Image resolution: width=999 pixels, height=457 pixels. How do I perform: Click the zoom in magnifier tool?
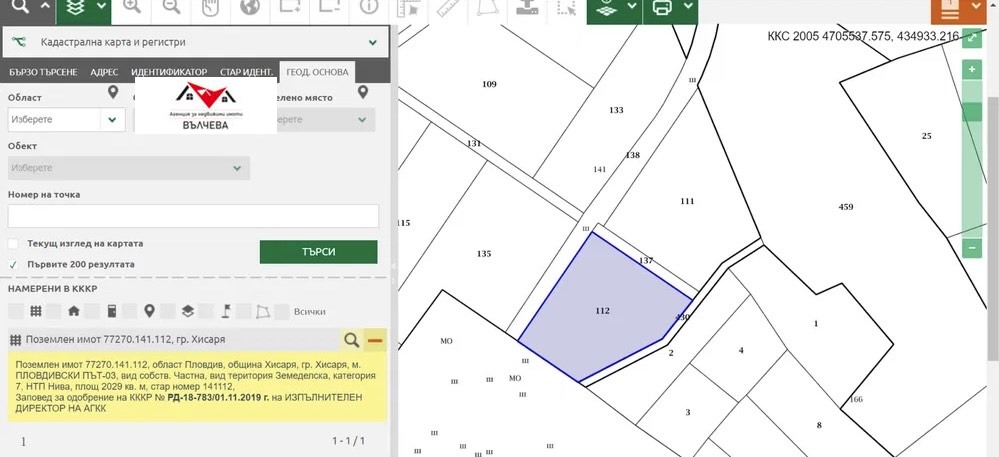click(x=131, y=8)
